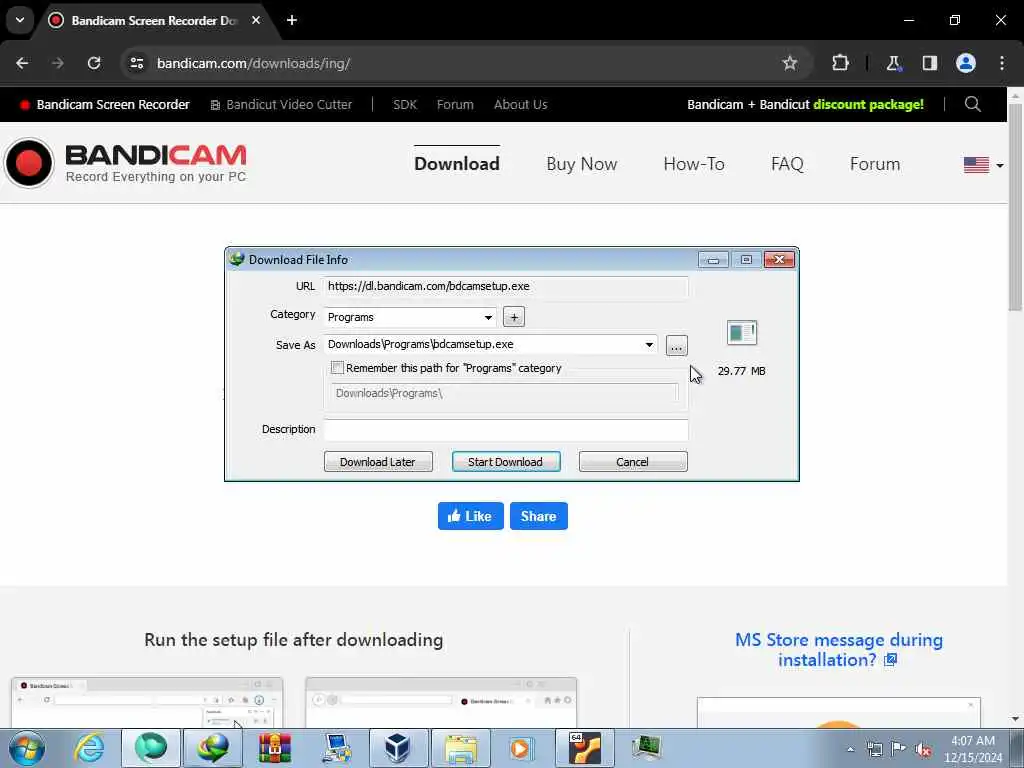This screenshot has width=1024, height=768.
Task: Browse for folder with the ellipsis button
Action: pos(677,345)
